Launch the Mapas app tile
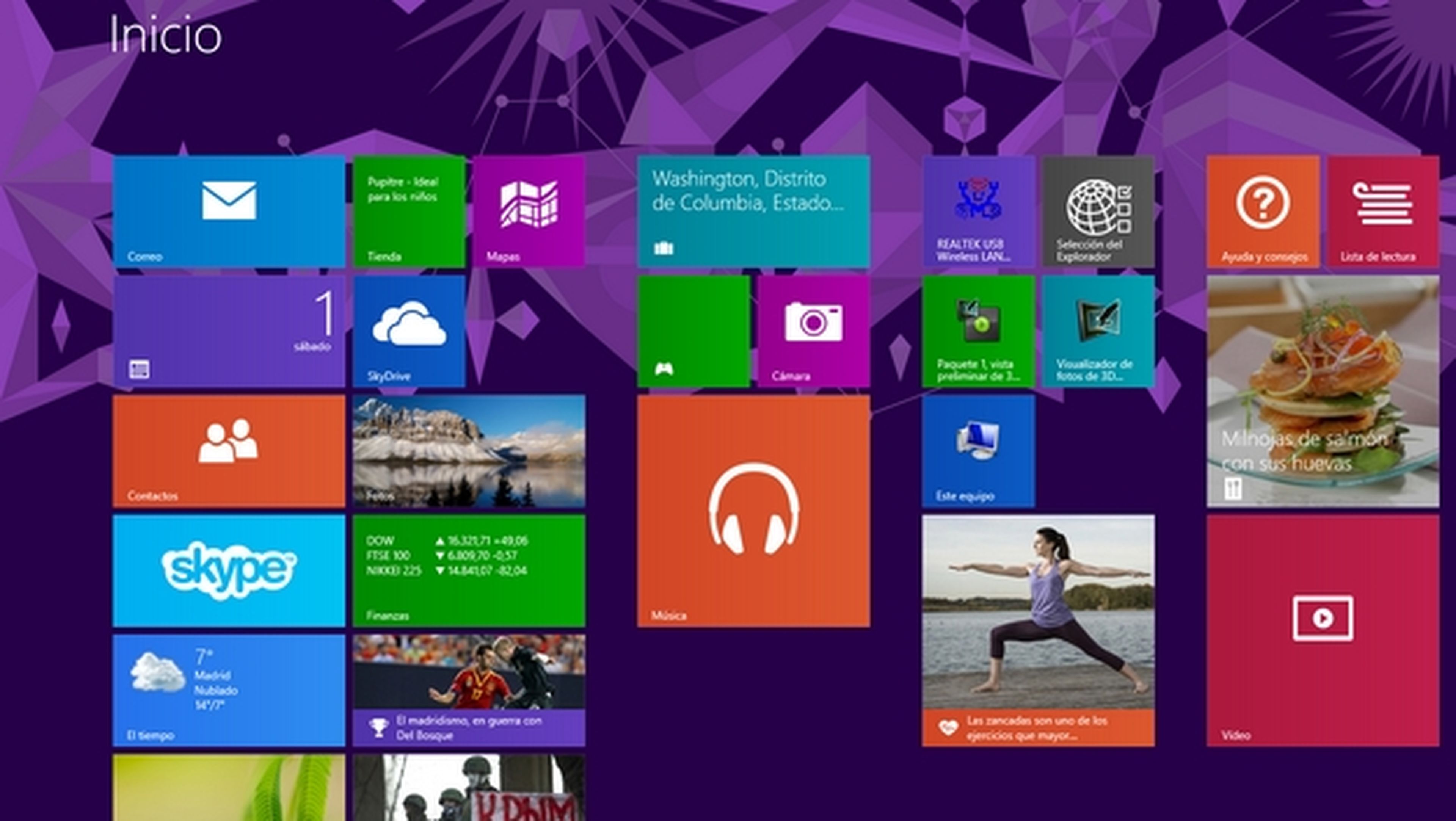Image resolution: width=1456 pixels, height=821 pixels. point(529,211)
